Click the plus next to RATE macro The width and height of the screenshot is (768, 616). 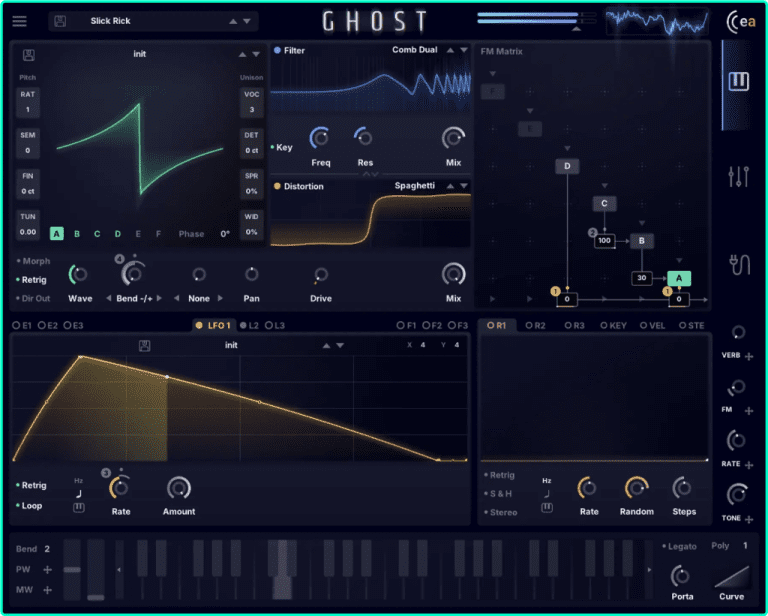749,465
